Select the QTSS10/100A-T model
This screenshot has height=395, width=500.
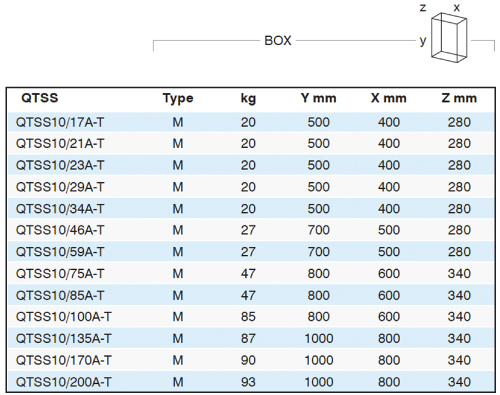(64, 317)
